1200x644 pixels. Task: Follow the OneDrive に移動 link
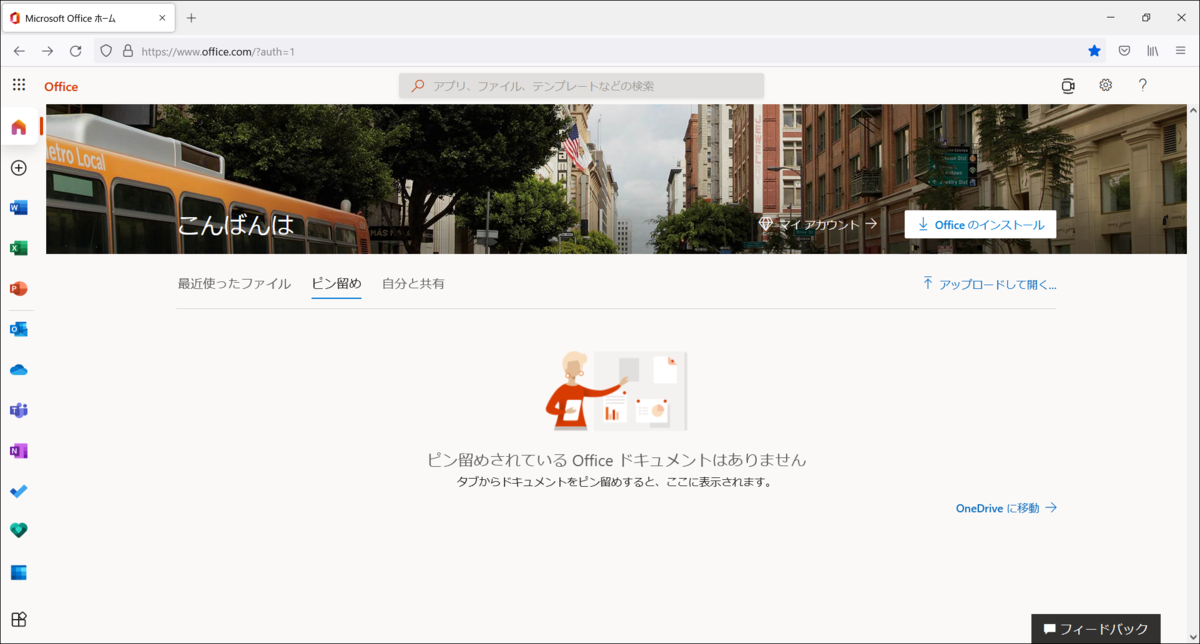click(1004, 507)
